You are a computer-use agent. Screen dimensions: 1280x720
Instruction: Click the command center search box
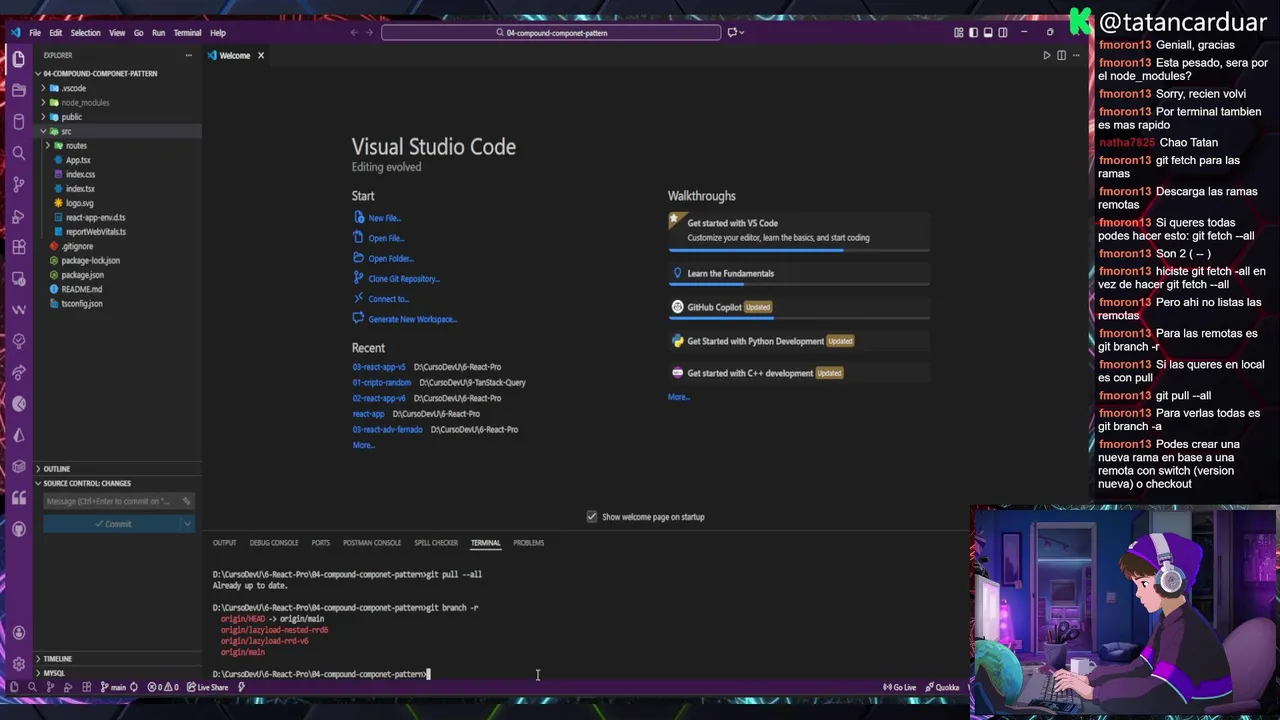click(551, 32)
